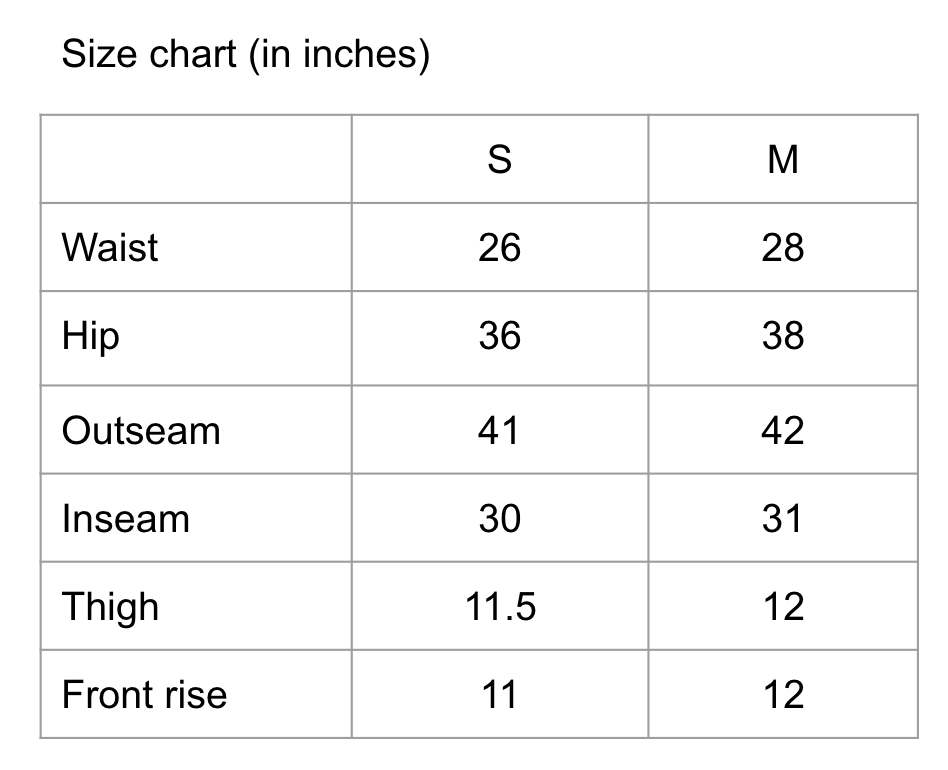The width and height of the screenshot is (948, 770).
Task: Select the Inseam value 31 cell
Action: 783,518
